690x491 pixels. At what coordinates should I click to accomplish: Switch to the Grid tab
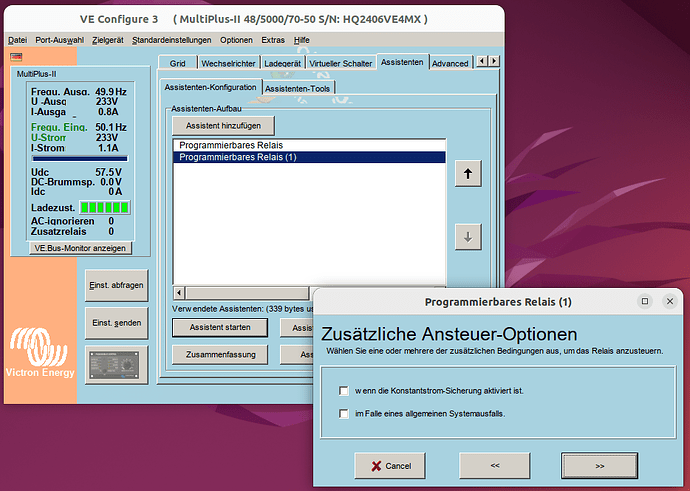click(x=177, y=63)
